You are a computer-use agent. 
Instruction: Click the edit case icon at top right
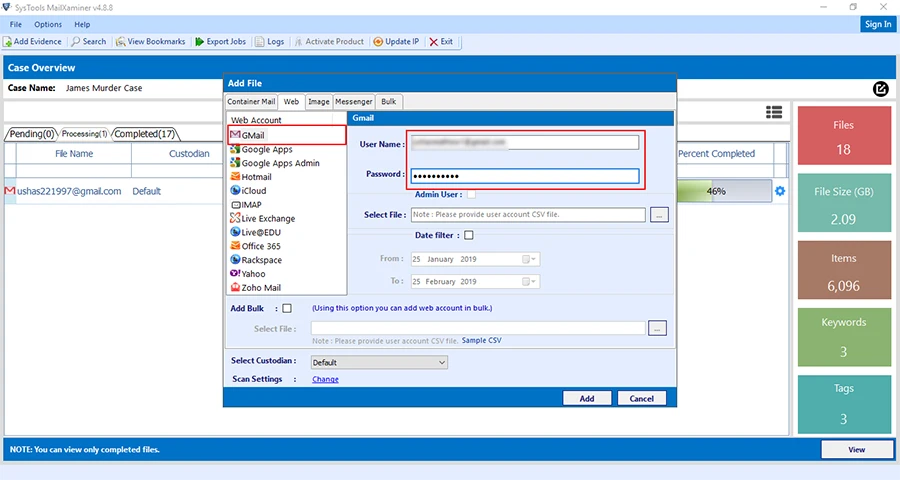pos(880,89)
